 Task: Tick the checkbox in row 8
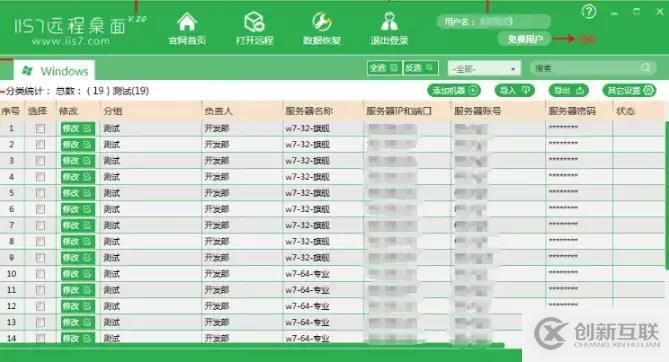click(x=41, y=242)
